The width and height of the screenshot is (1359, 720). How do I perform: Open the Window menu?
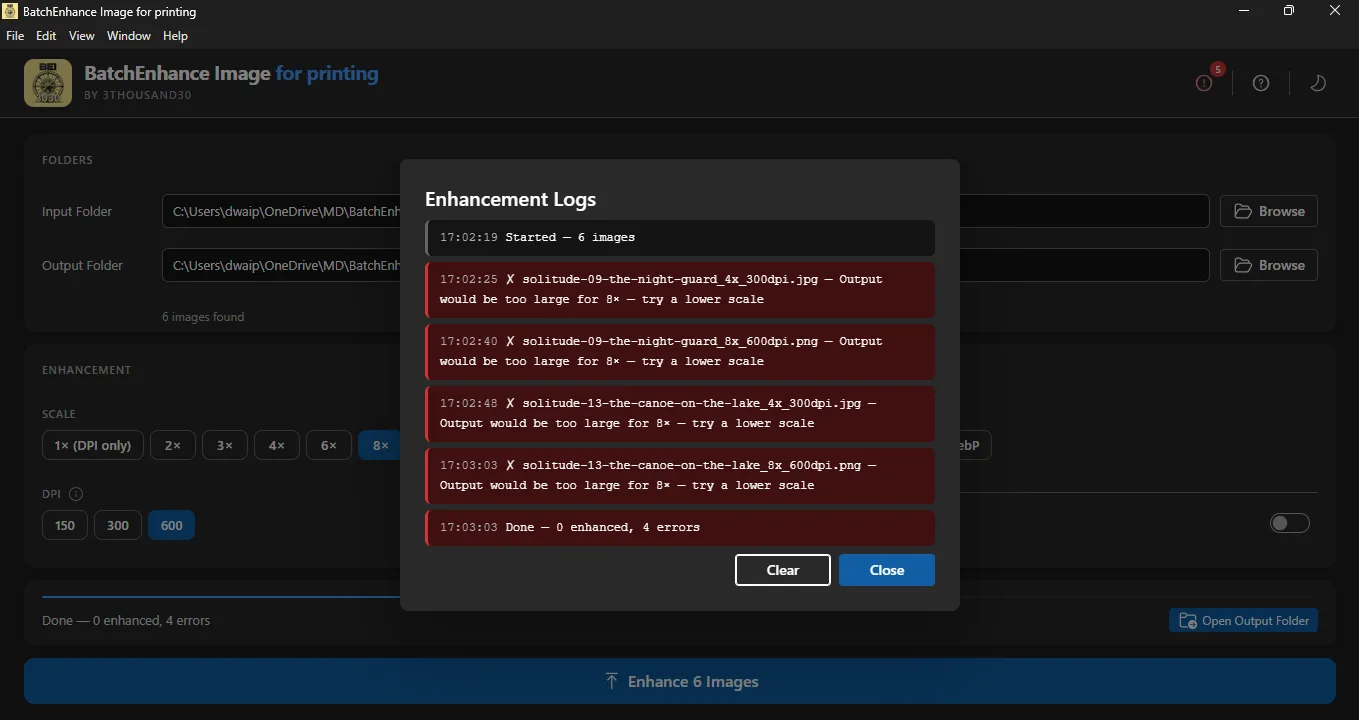[129, 36]
